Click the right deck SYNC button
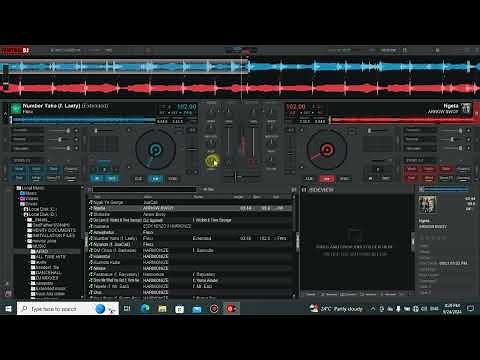This screenshot has width=480, height=360. (344, 179)
